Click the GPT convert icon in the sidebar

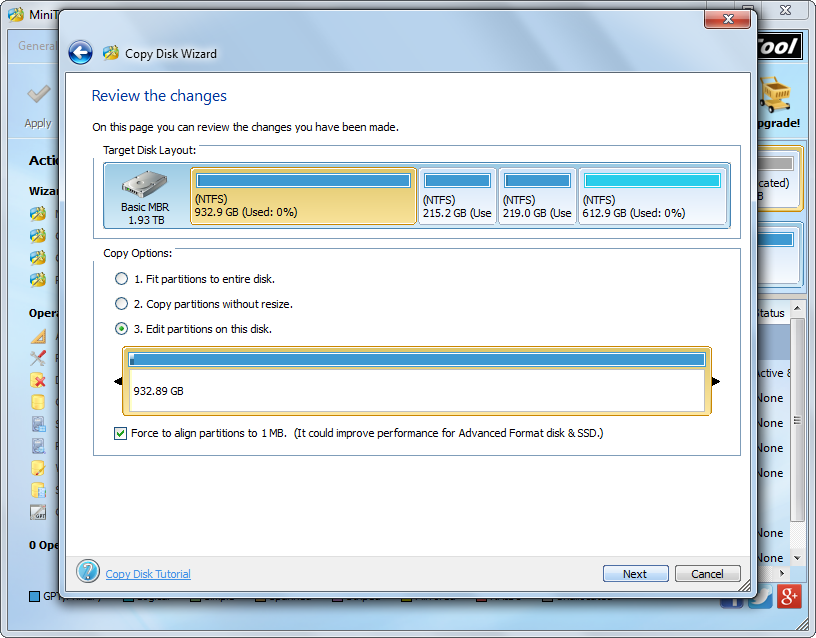click(x=38, y=513)
